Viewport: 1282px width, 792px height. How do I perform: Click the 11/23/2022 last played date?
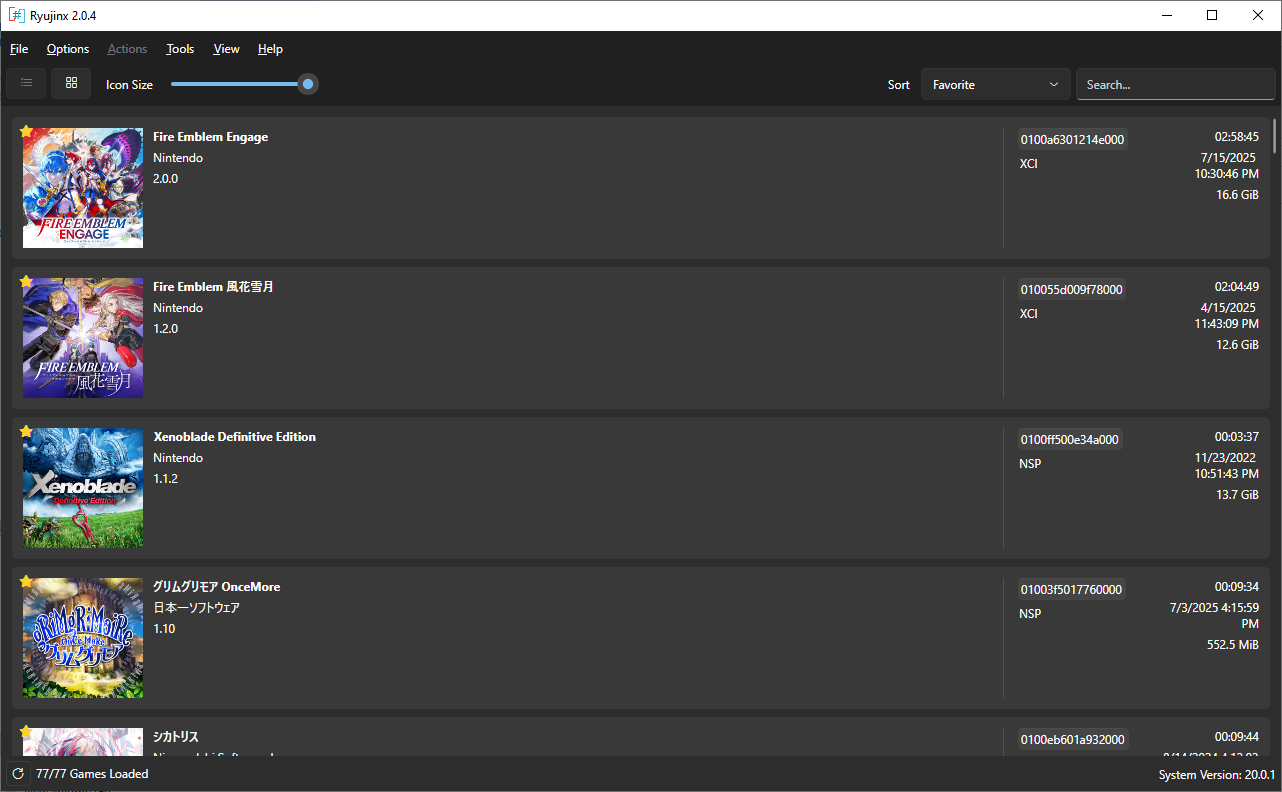tap(1227, 466)
